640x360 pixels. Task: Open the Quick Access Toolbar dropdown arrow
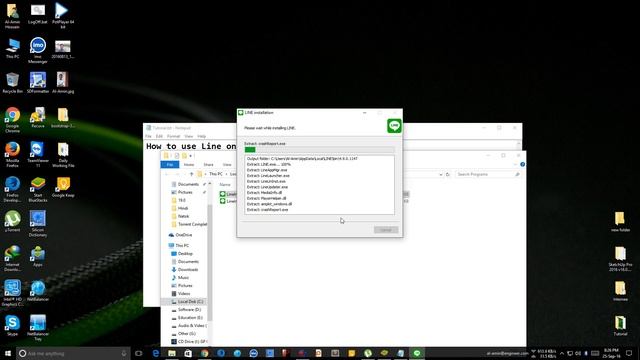point(191,156)
